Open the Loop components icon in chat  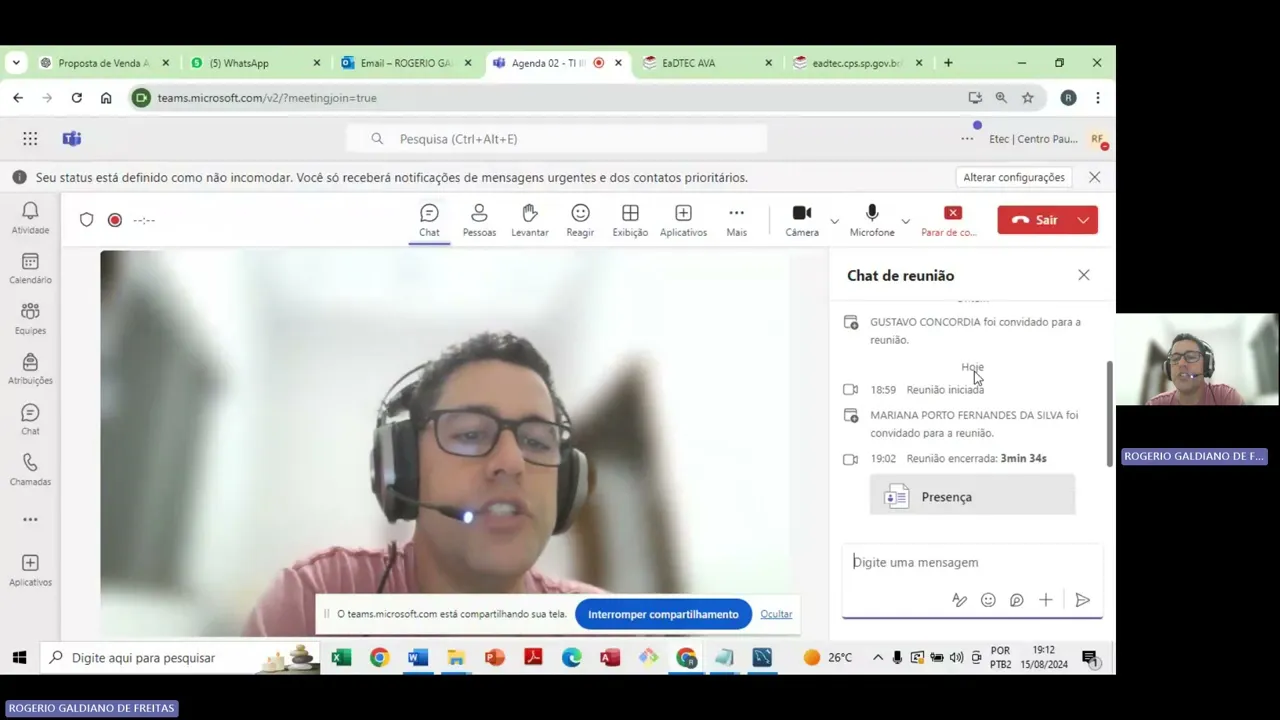[x=1016, y=600]
